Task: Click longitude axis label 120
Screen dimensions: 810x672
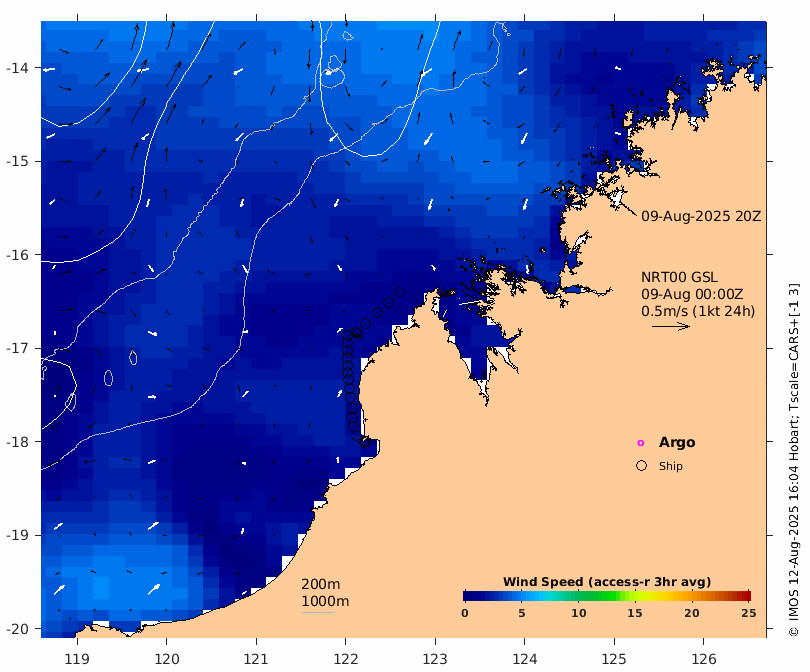Action: point(167,659)
